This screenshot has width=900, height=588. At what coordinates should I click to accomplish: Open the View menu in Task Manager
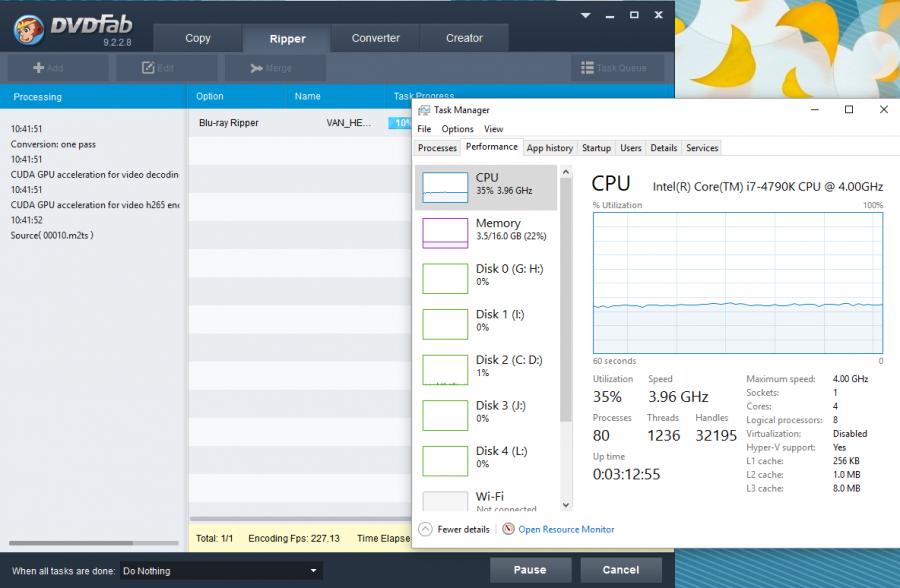[x=494, y=129]
